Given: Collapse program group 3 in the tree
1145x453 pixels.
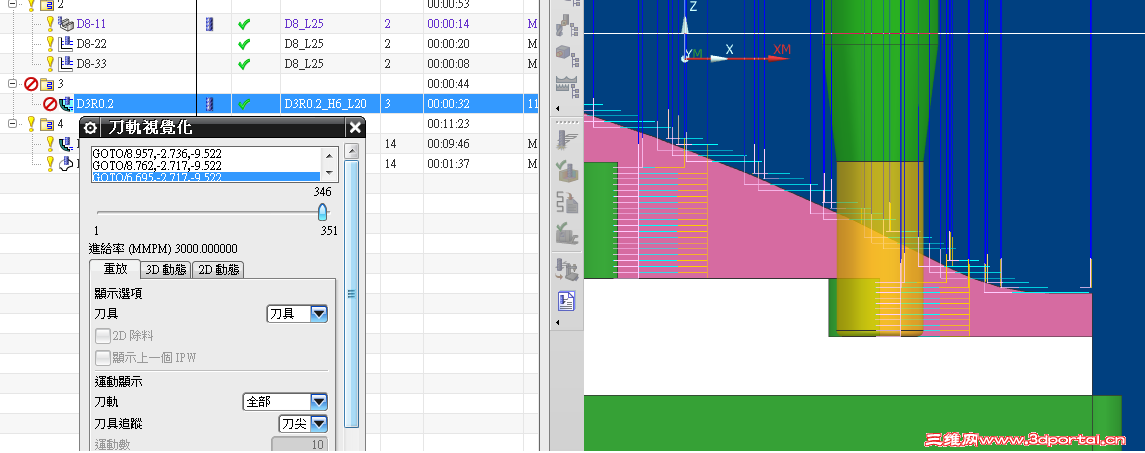Looking at the screenshot, I should point(12,83).
